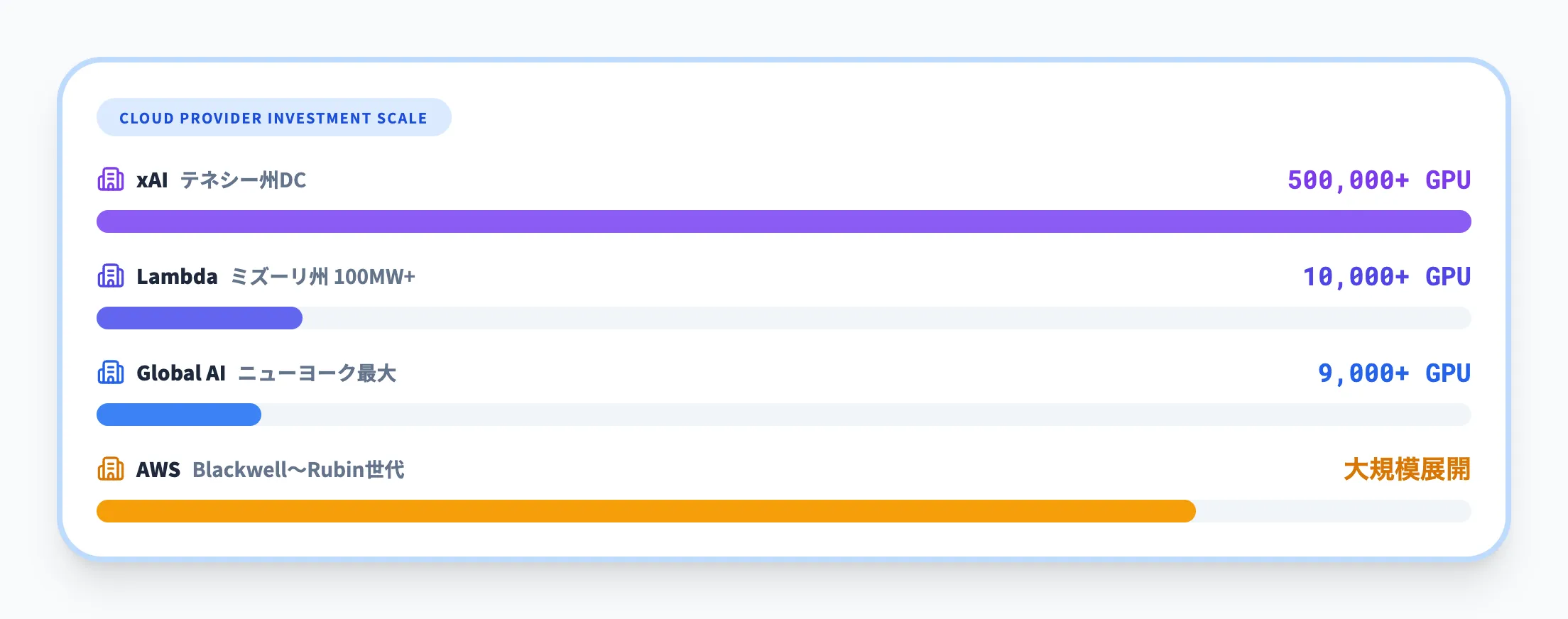This screenshot has height=619, width=1568.
Task: Click the orange building icon beside AWS
Action: (111, 469)
